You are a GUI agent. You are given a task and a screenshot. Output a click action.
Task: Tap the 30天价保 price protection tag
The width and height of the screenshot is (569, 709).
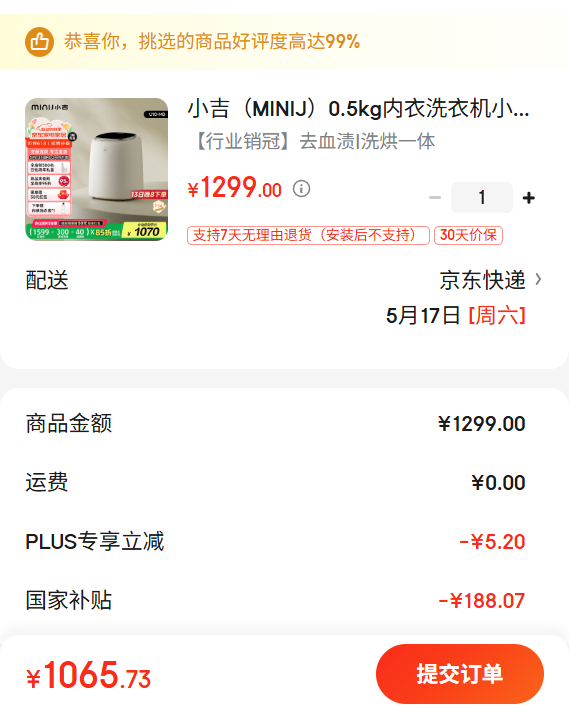tap(468, 235)
